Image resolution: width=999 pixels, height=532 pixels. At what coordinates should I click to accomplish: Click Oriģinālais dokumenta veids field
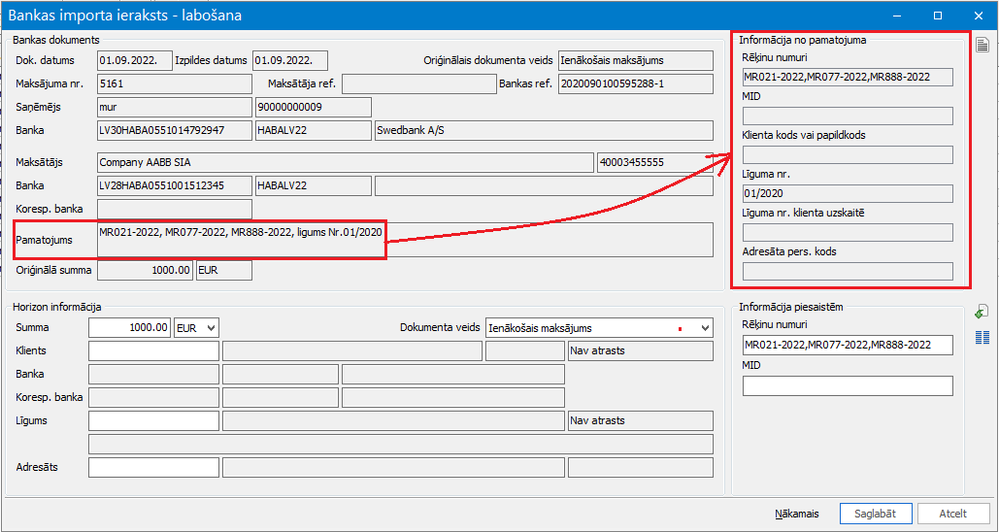pyautogui.click(x=635, y=61)
